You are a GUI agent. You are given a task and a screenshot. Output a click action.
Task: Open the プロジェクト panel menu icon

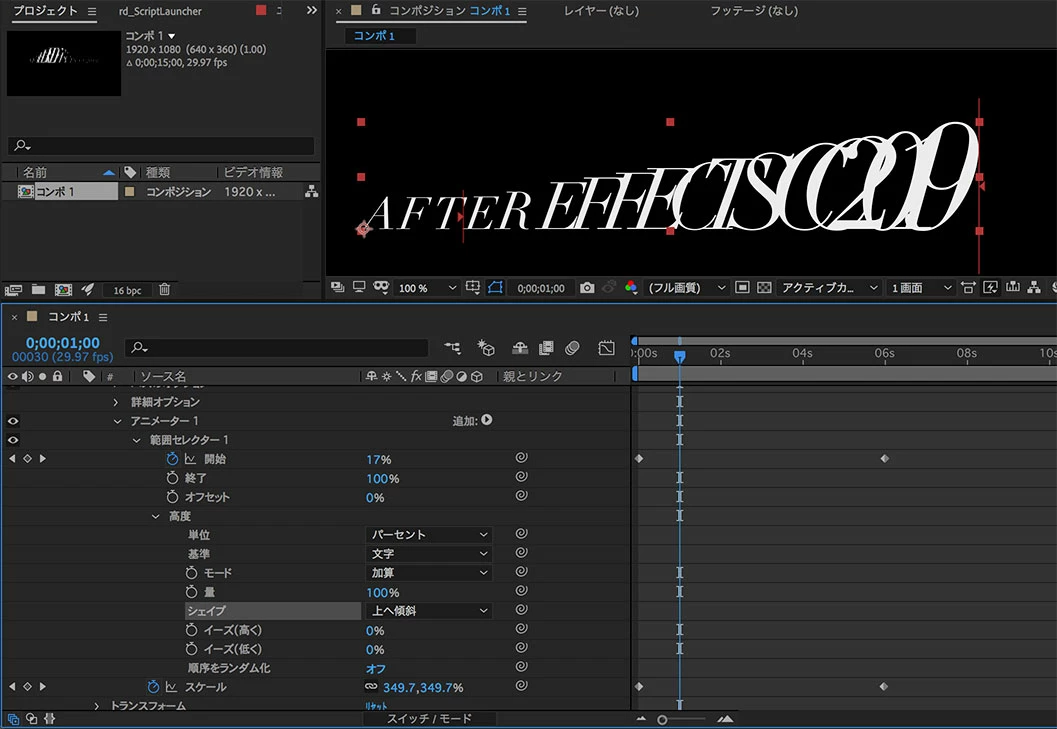[x=92, y=11]
